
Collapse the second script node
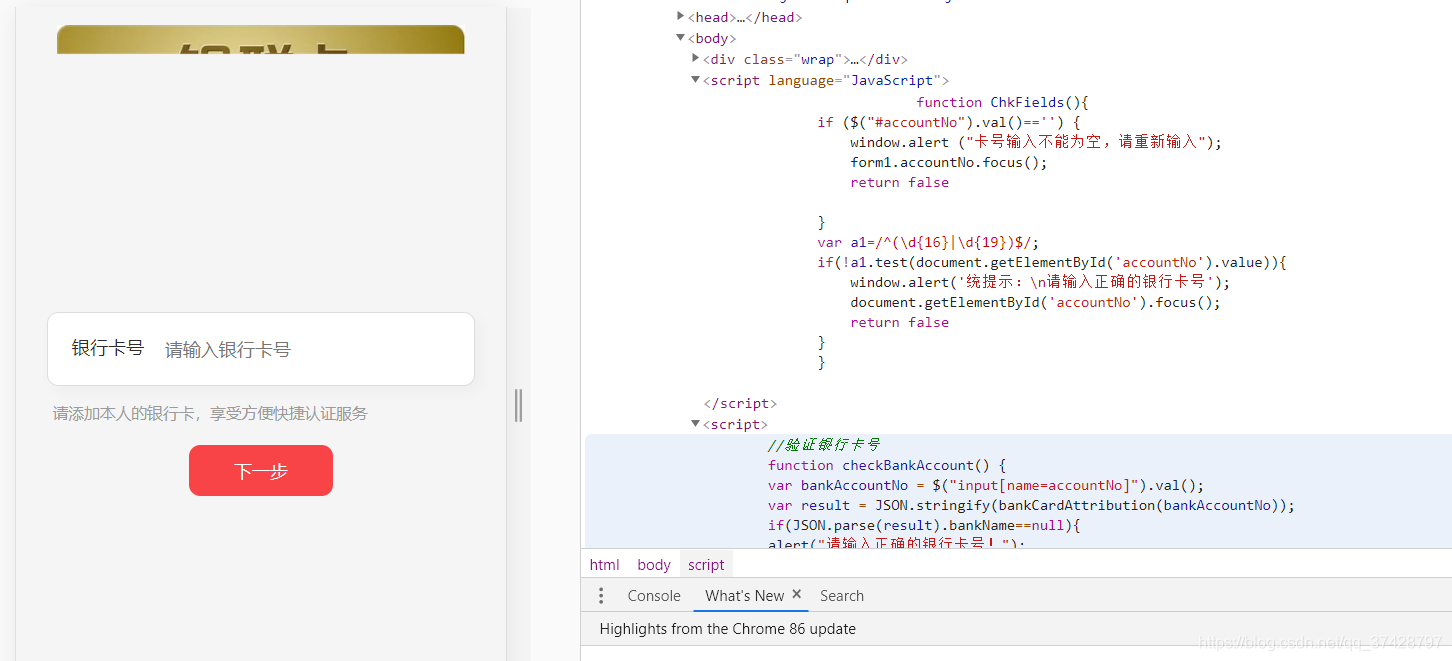point(696,424)
